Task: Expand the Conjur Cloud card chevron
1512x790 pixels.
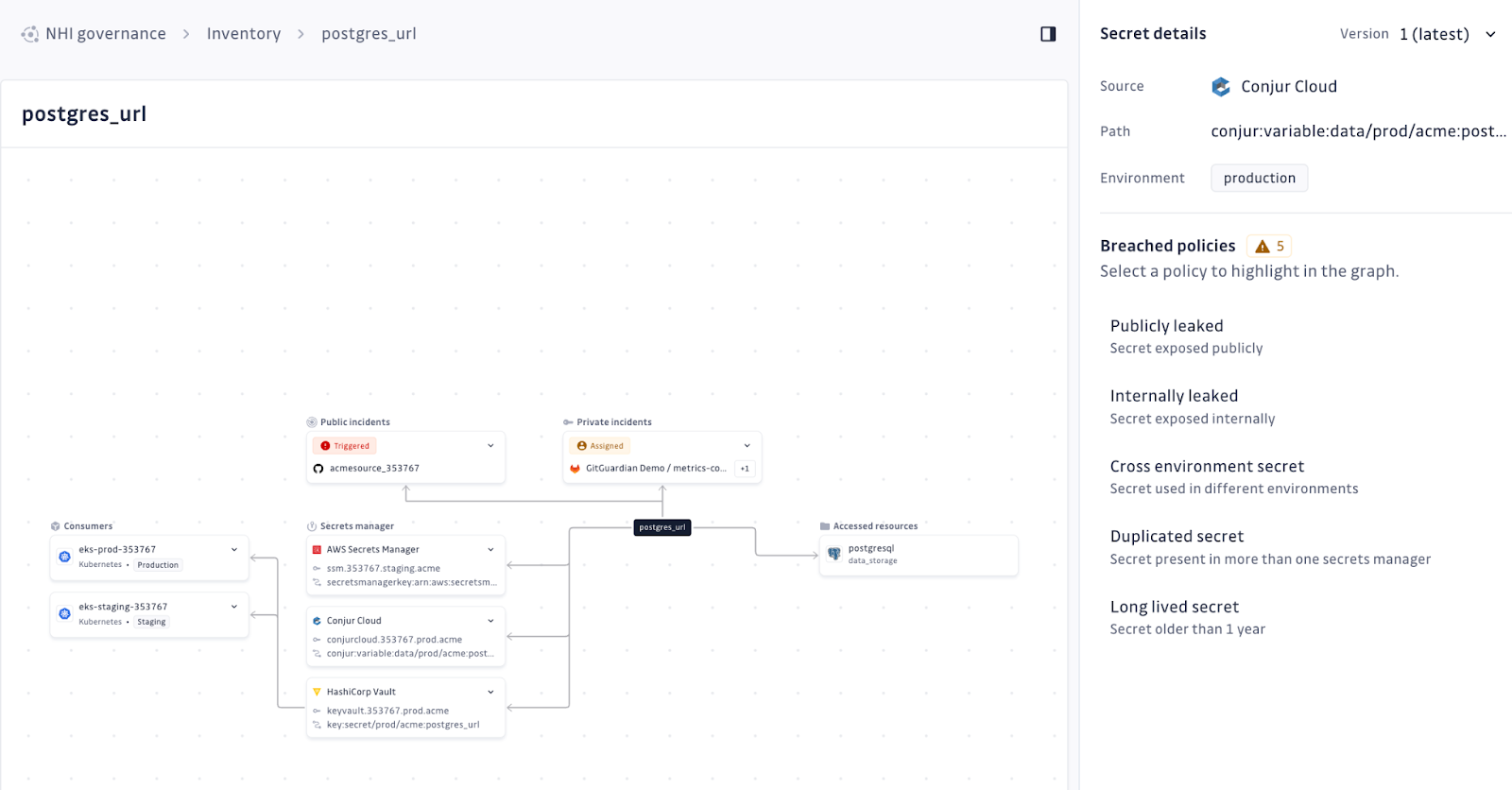Action: [x=490, y=621]
